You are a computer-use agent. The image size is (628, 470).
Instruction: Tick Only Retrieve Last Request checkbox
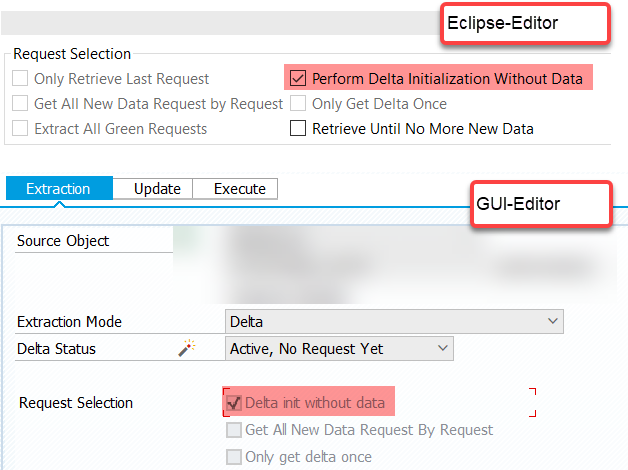[x=20, y=78]
